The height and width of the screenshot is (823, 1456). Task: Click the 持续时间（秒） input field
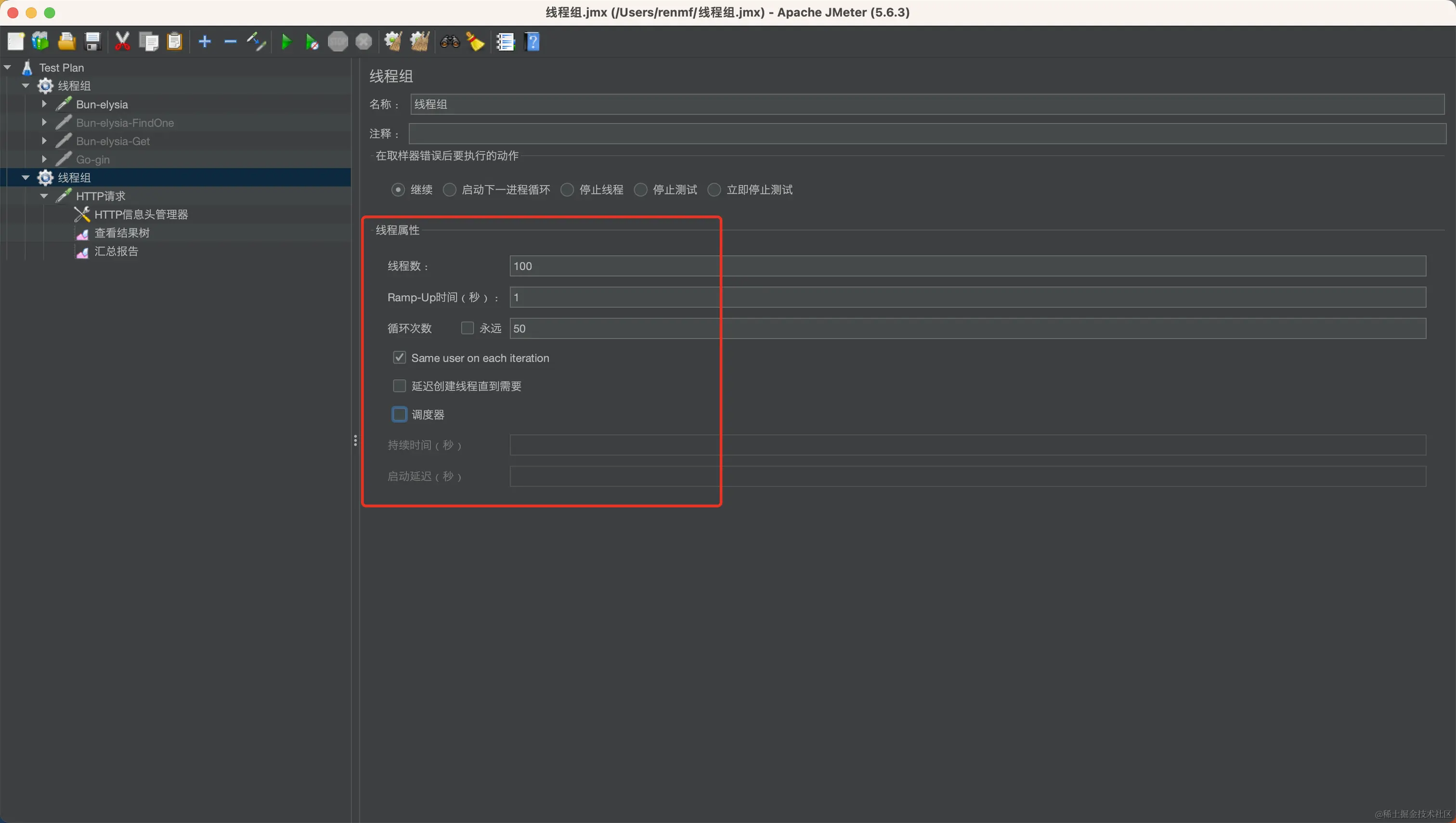click(968, 445)
